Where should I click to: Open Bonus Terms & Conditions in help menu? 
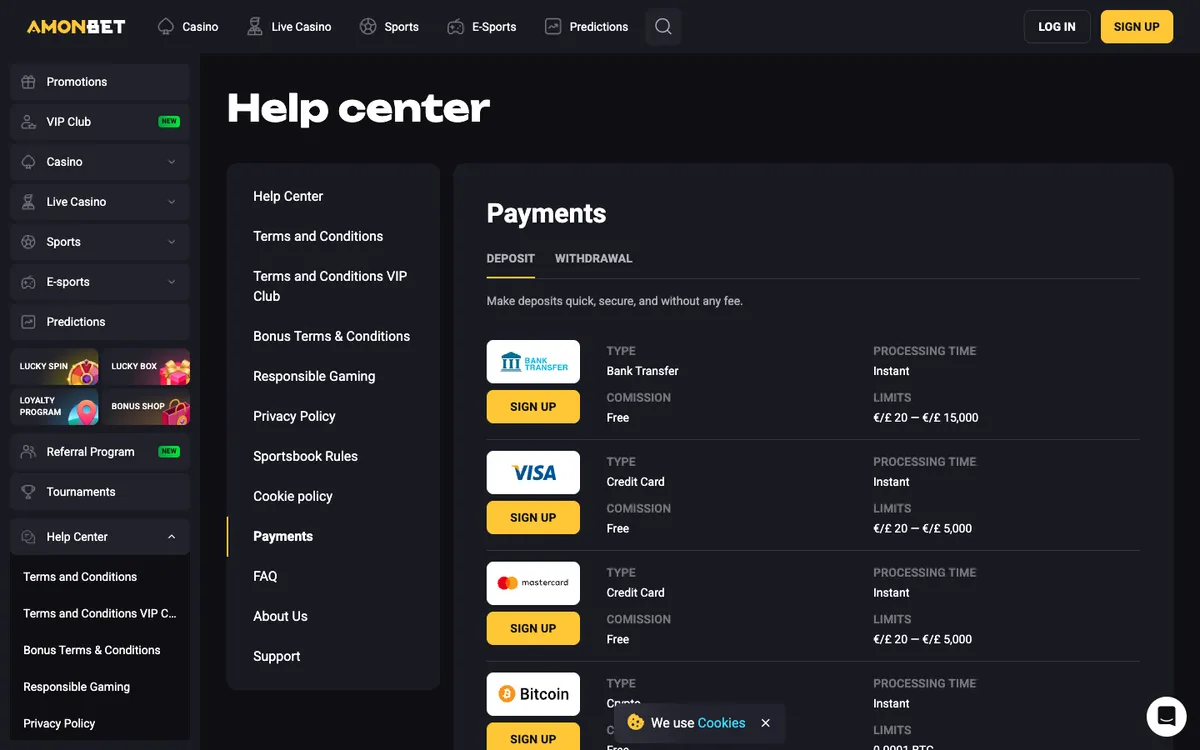click(x=332, y=336)
